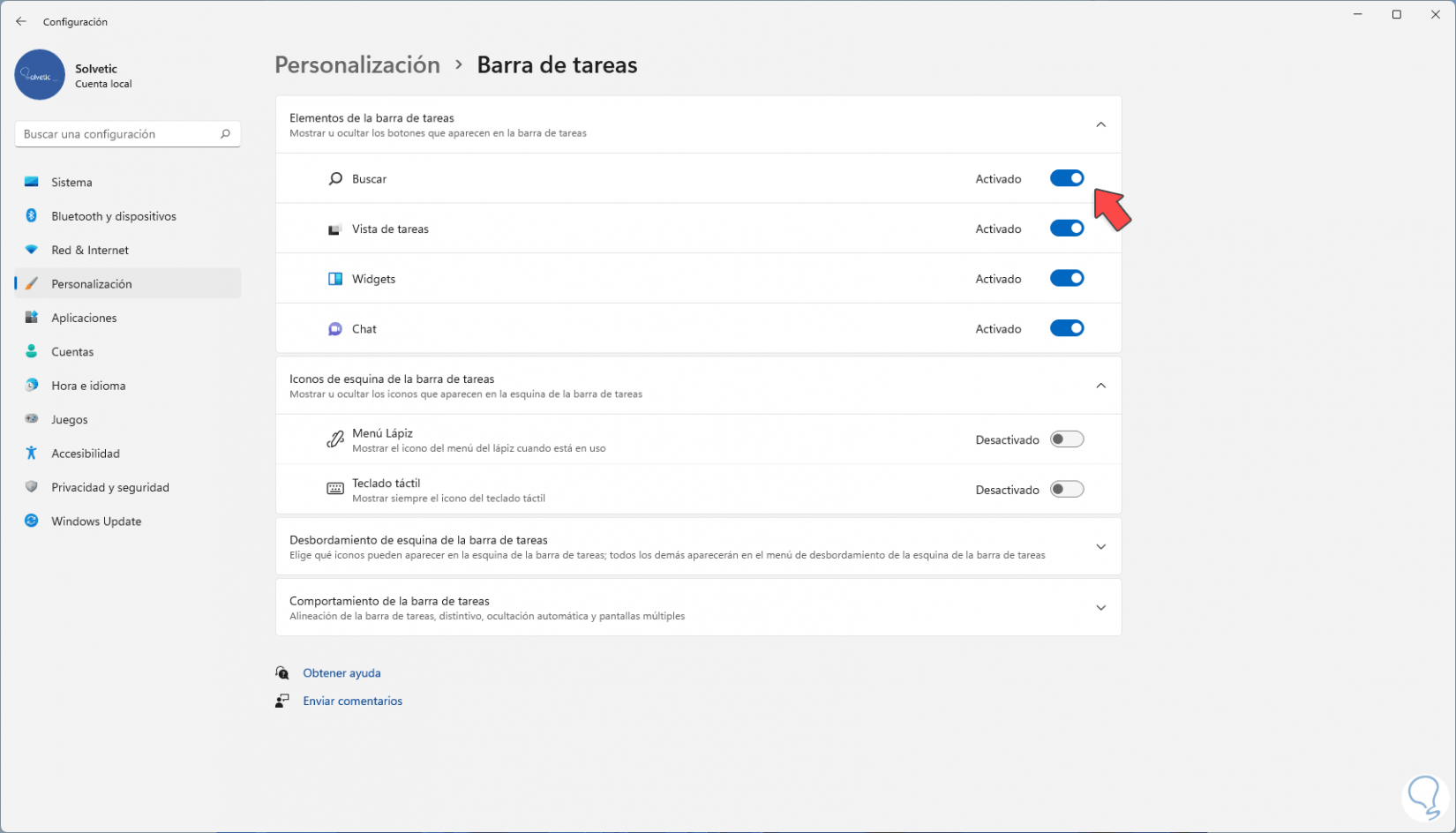Image resolution: width=1456 pixels, height=833 pixels.
Task: Turn on the Menú Lápiz toggle
Action: (1066, 439)
